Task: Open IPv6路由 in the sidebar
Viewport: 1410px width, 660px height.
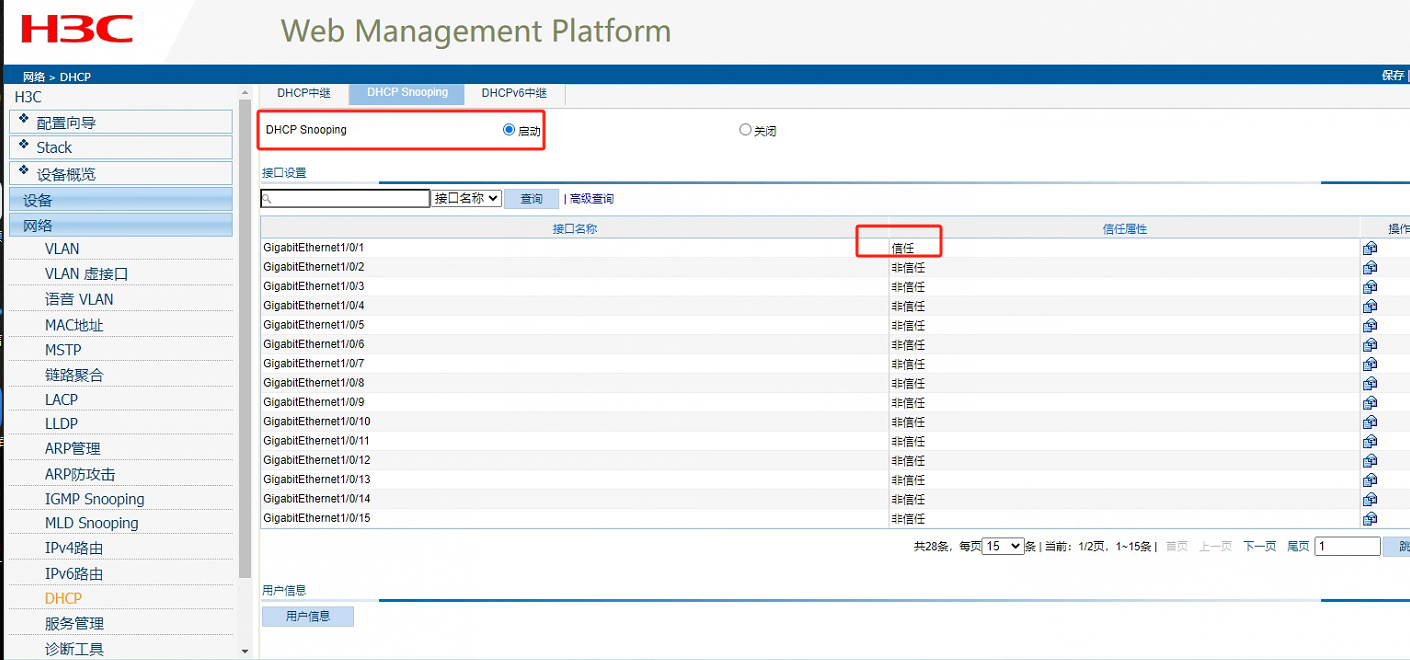Action: [x=74, y=573]
